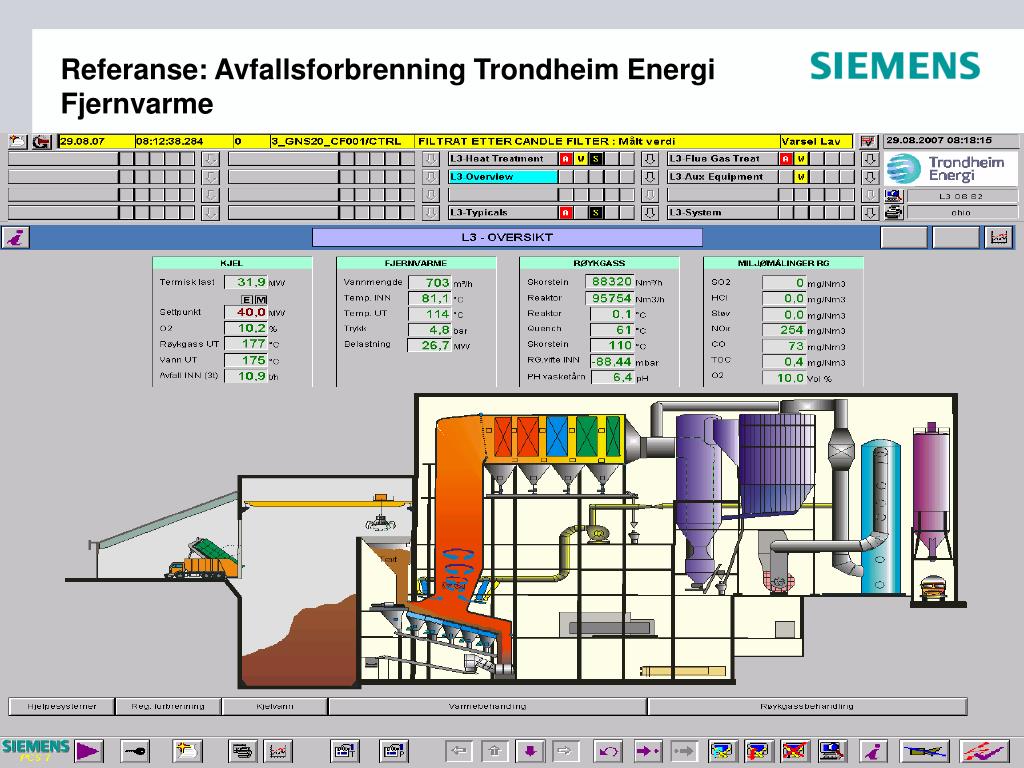This screenshot has width=1024, height=768.
Task: Expand the arrow beside L3-Aux Equipment
Action: click(869, 176)
